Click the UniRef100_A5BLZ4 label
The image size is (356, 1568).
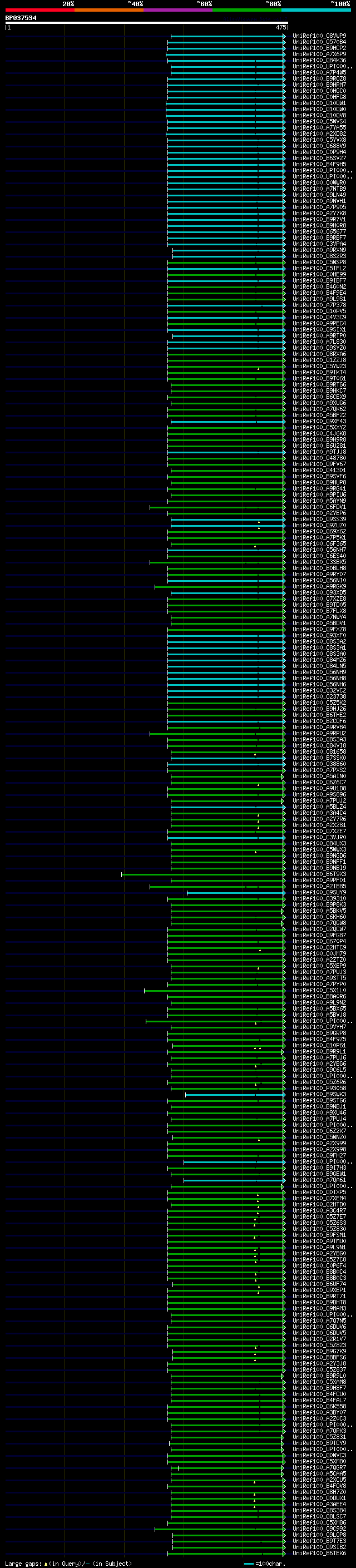click(319, 807)
